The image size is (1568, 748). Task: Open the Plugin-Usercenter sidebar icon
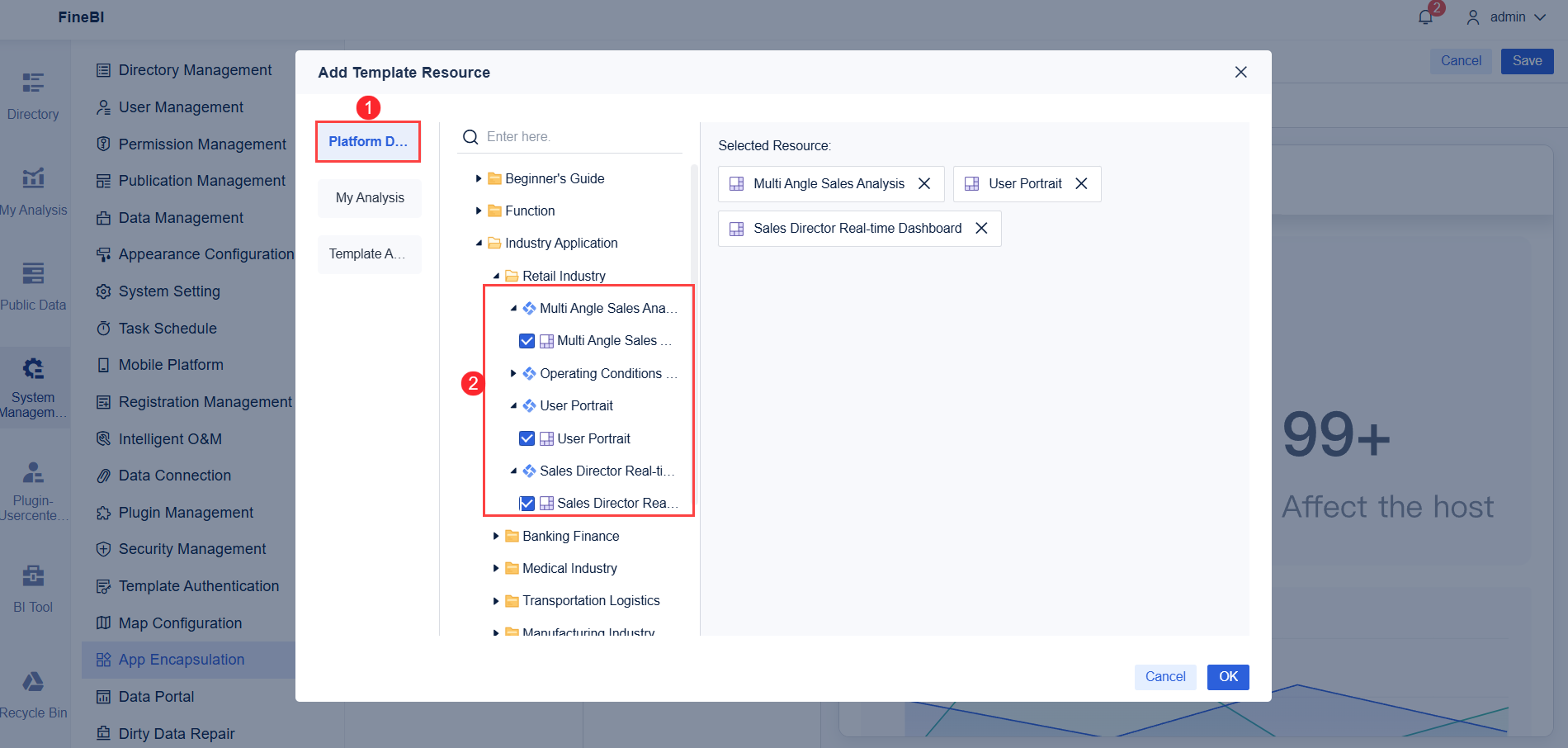33,472
